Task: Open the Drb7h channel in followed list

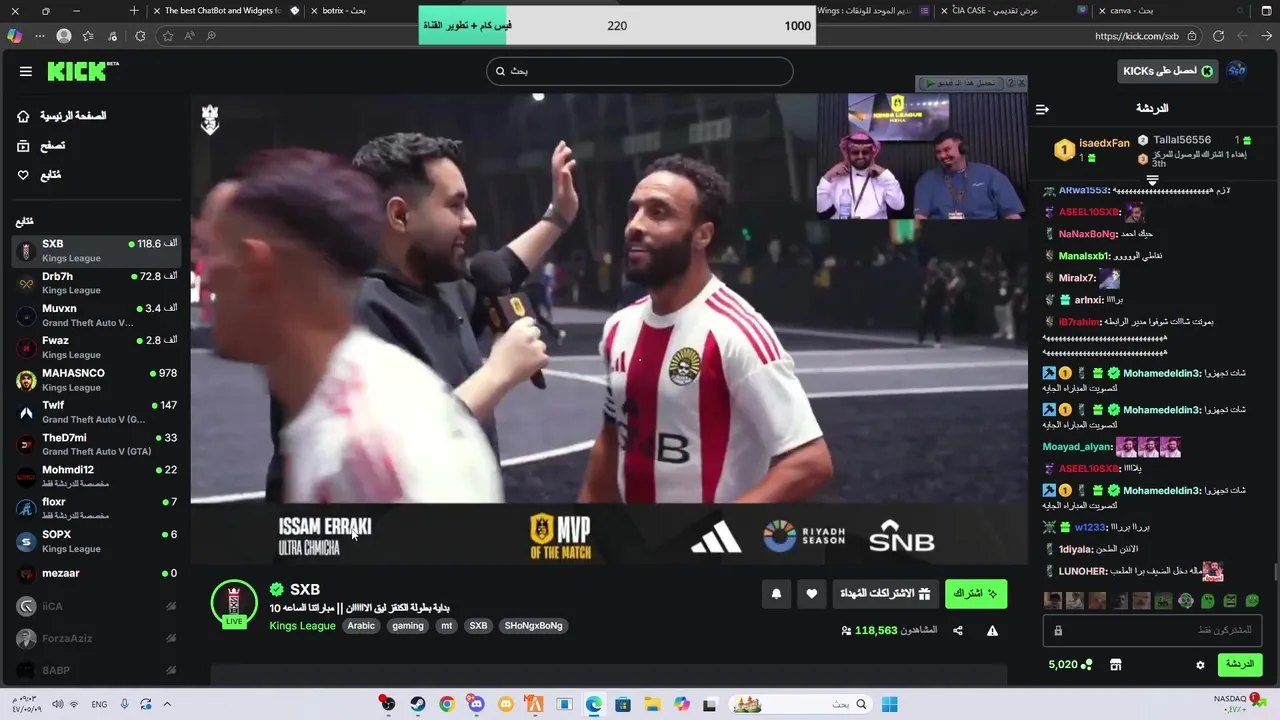Action: pos(96,283)
